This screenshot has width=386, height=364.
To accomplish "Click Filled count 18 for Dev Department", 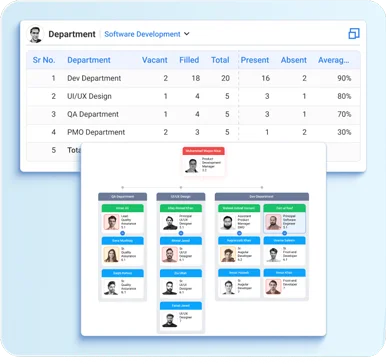I will click(196, 78).
